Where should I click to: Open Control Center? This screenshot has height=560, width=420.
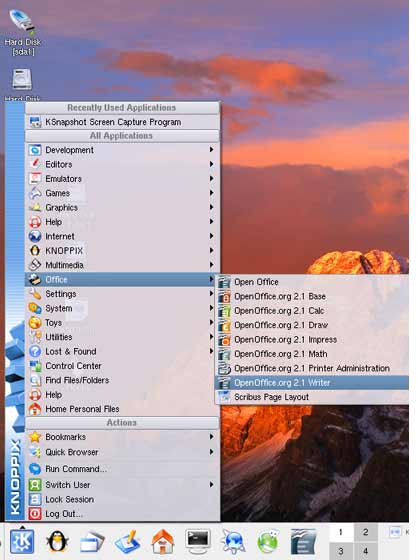122,366
